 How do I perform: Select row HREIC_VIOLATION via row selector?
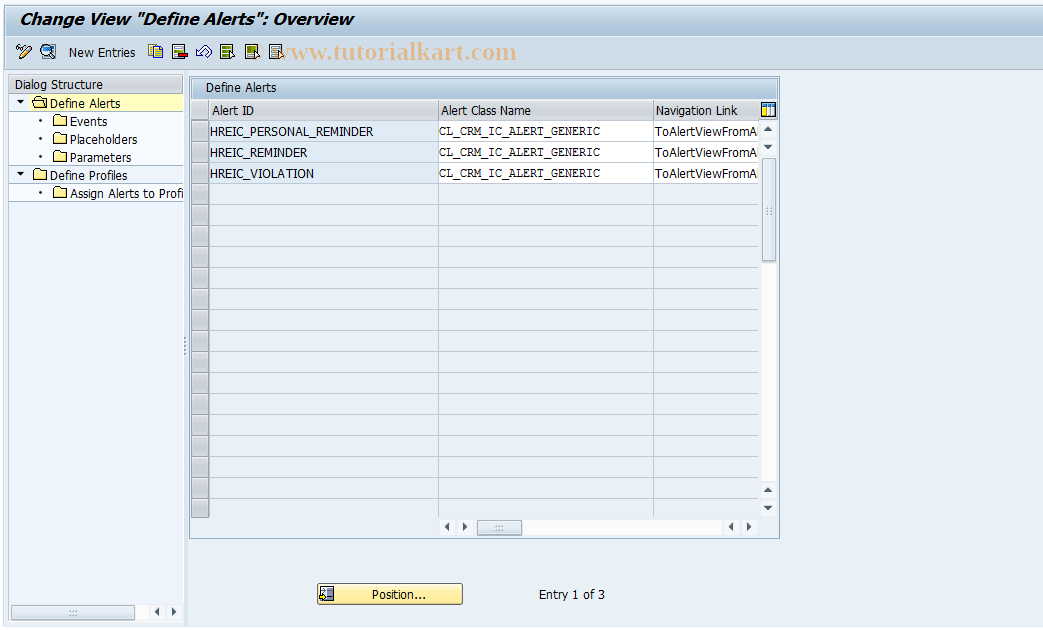tap(200, 173)
